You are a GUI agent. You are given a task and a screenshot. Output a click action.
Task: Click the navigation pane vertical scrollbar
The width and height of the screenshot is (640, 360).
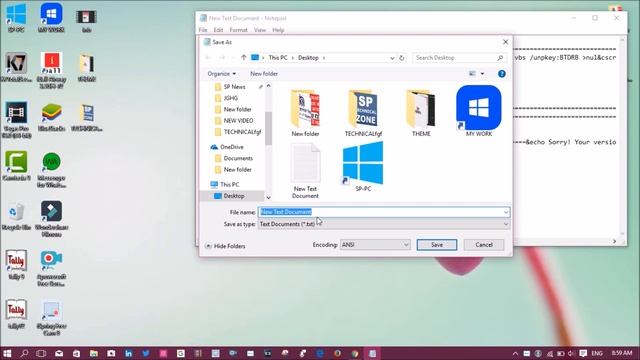tap(268, 129)
